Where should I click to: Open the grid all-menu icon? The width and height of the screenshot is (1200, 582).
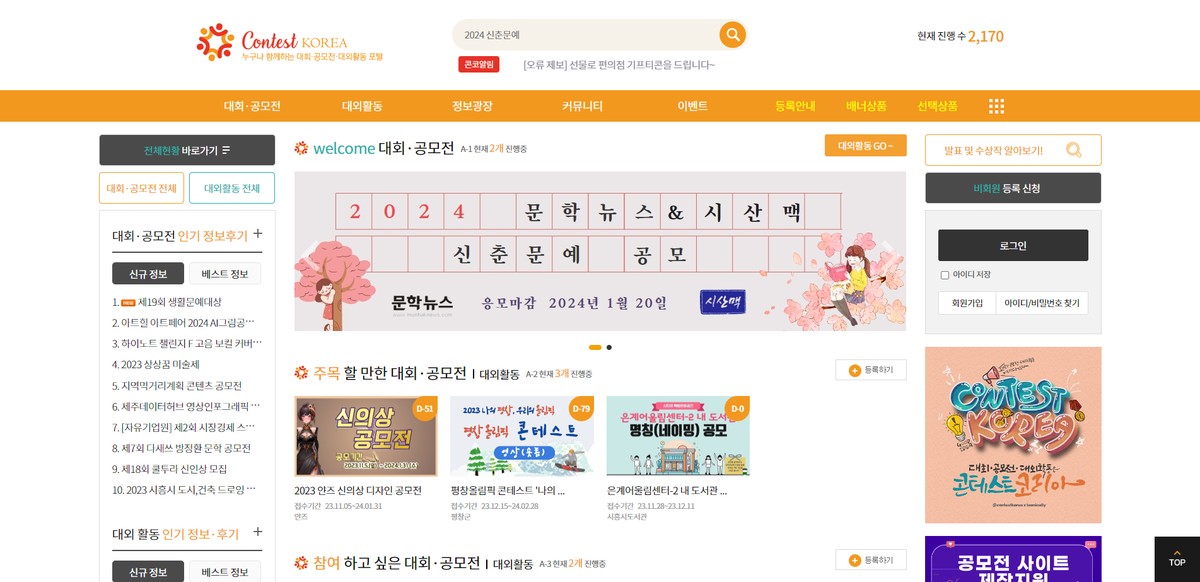(996, 106)
